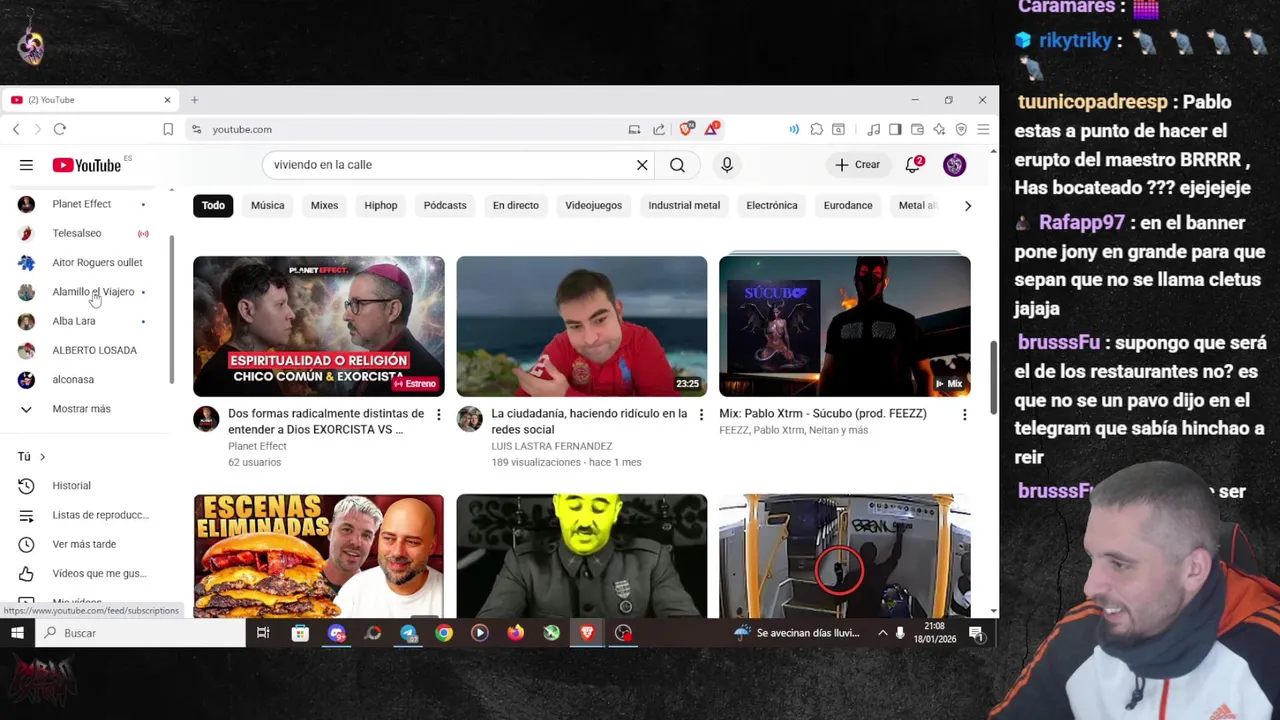Image resolution: width=1280 pixels, height=720 pixels.
Task: Open Historial in the sidebar
Action: [82, 486]
